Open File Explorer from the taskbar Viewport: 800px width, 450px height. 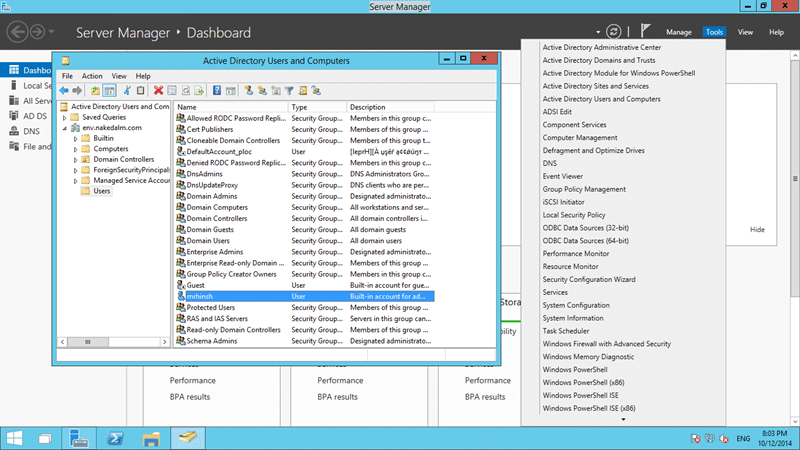click(x=152, y=438)
